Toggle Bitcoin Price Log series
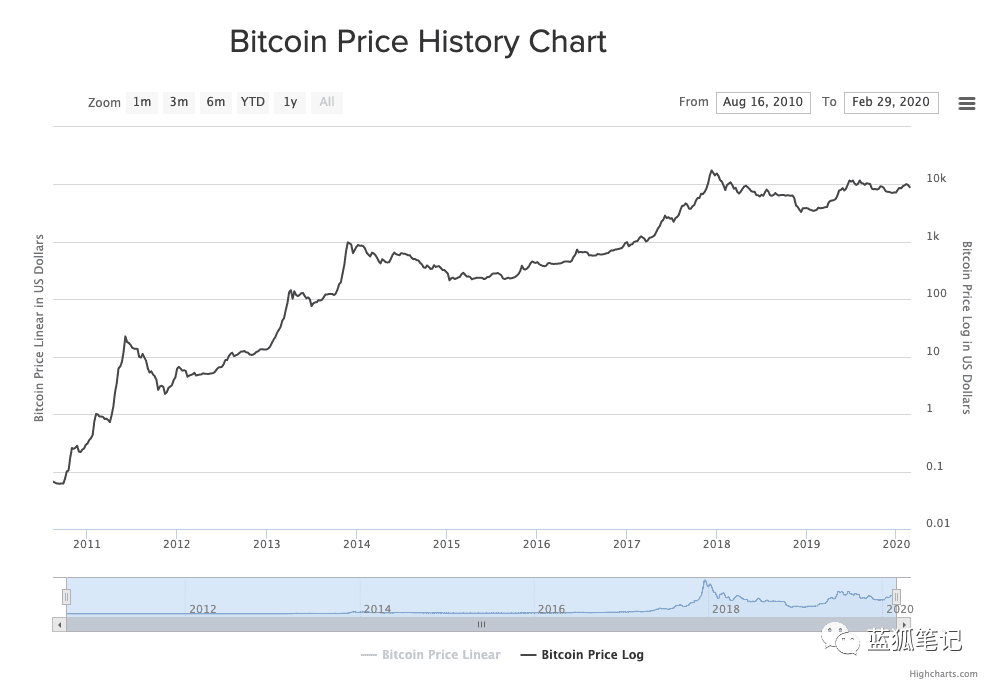995x684 pixels. [582, 655]
